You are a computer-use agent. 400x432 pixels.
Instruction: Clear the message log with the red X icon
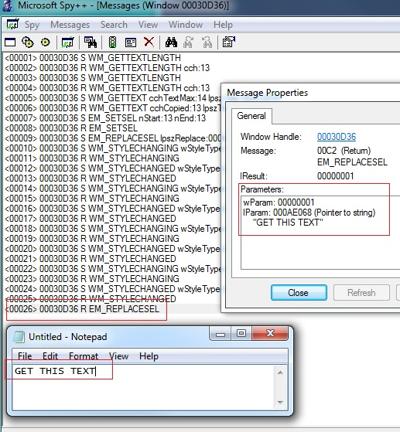pyautogui.click(x=149, y=42)
